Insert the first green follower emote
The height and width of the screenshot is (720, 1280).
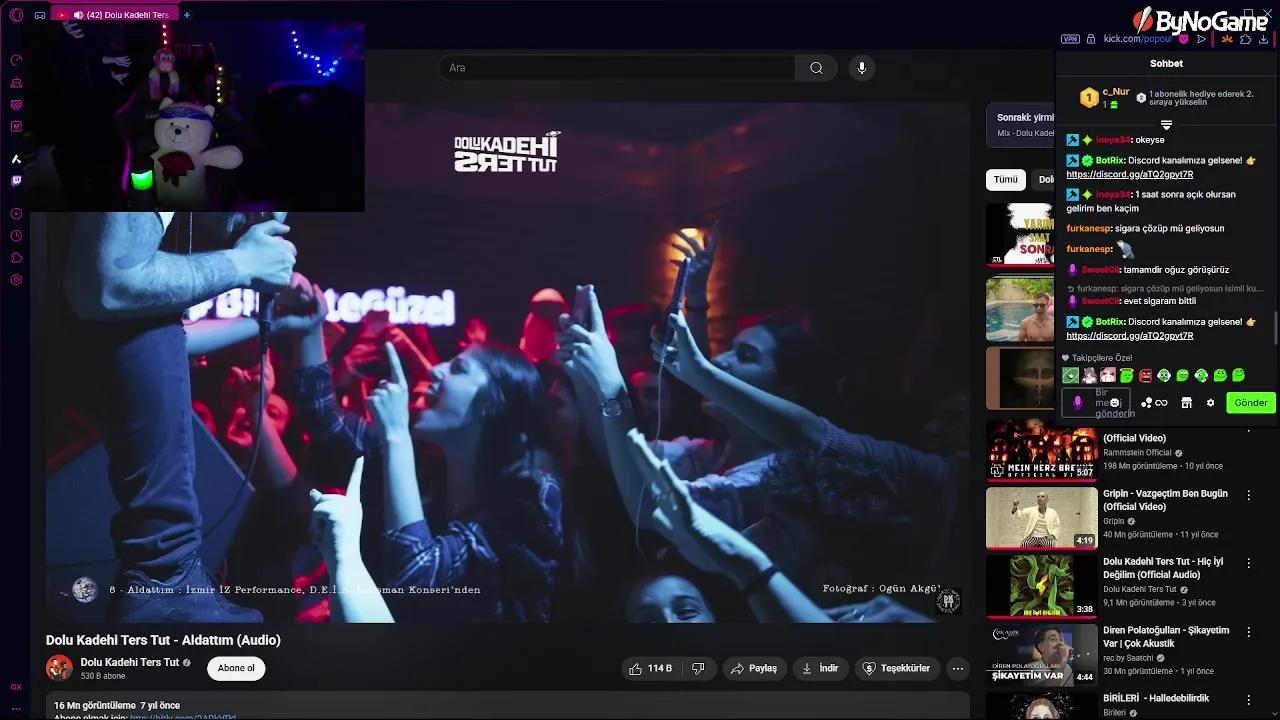[1070, 376]
